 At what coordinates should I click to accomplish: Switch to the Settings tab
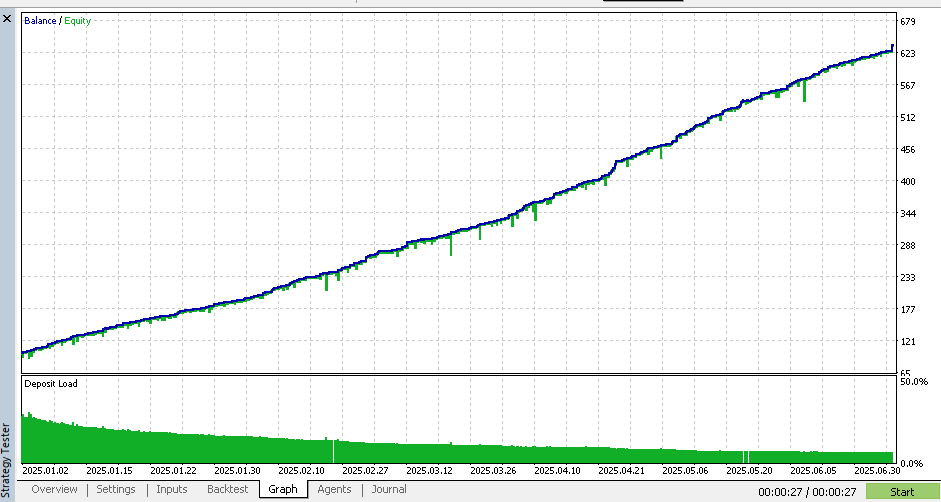(116, 489)
